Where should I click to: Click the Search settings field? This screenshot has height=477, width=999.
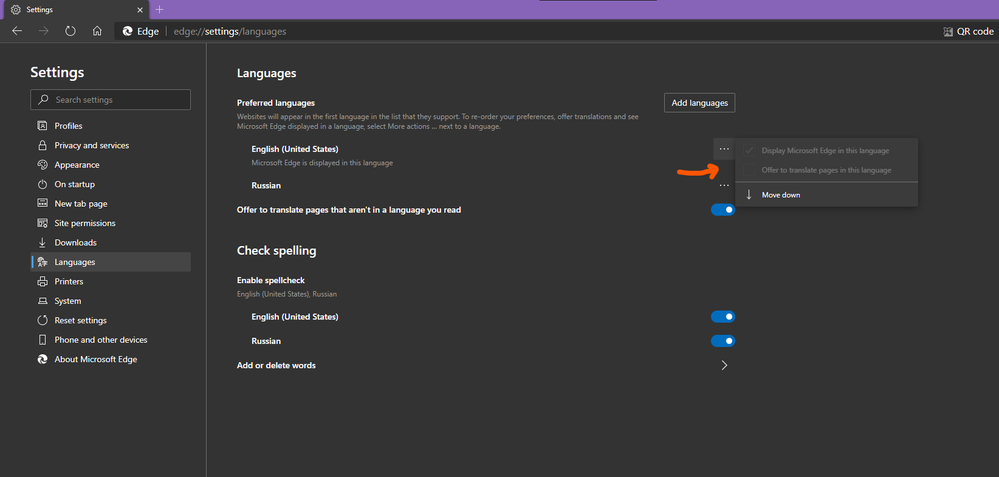pos(110,100)
